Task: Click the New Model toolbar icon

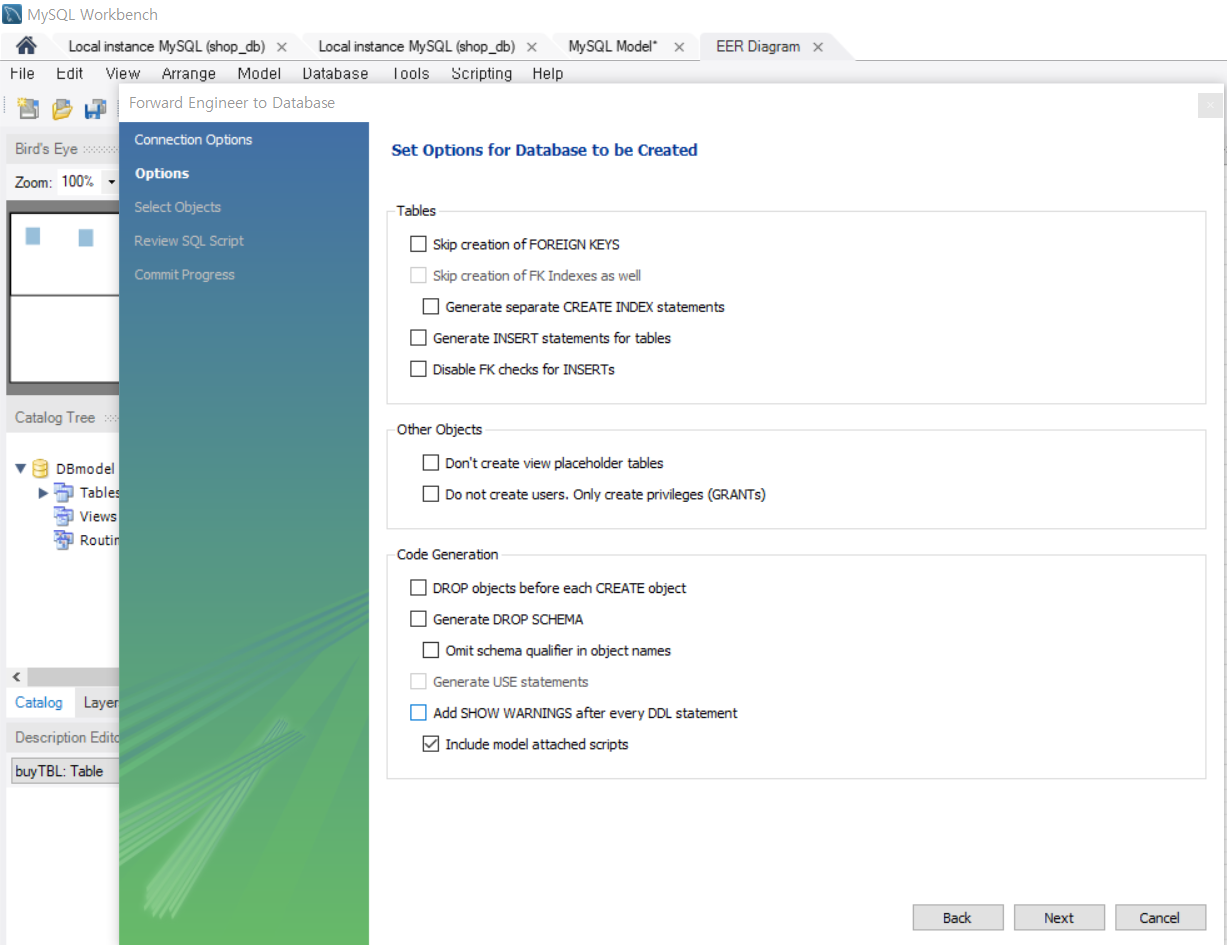Action: 28,108
